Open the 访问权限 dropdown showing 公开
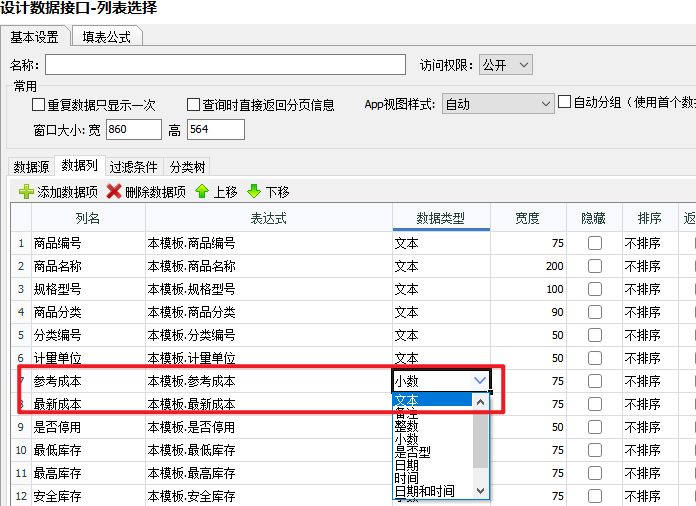 506,65
